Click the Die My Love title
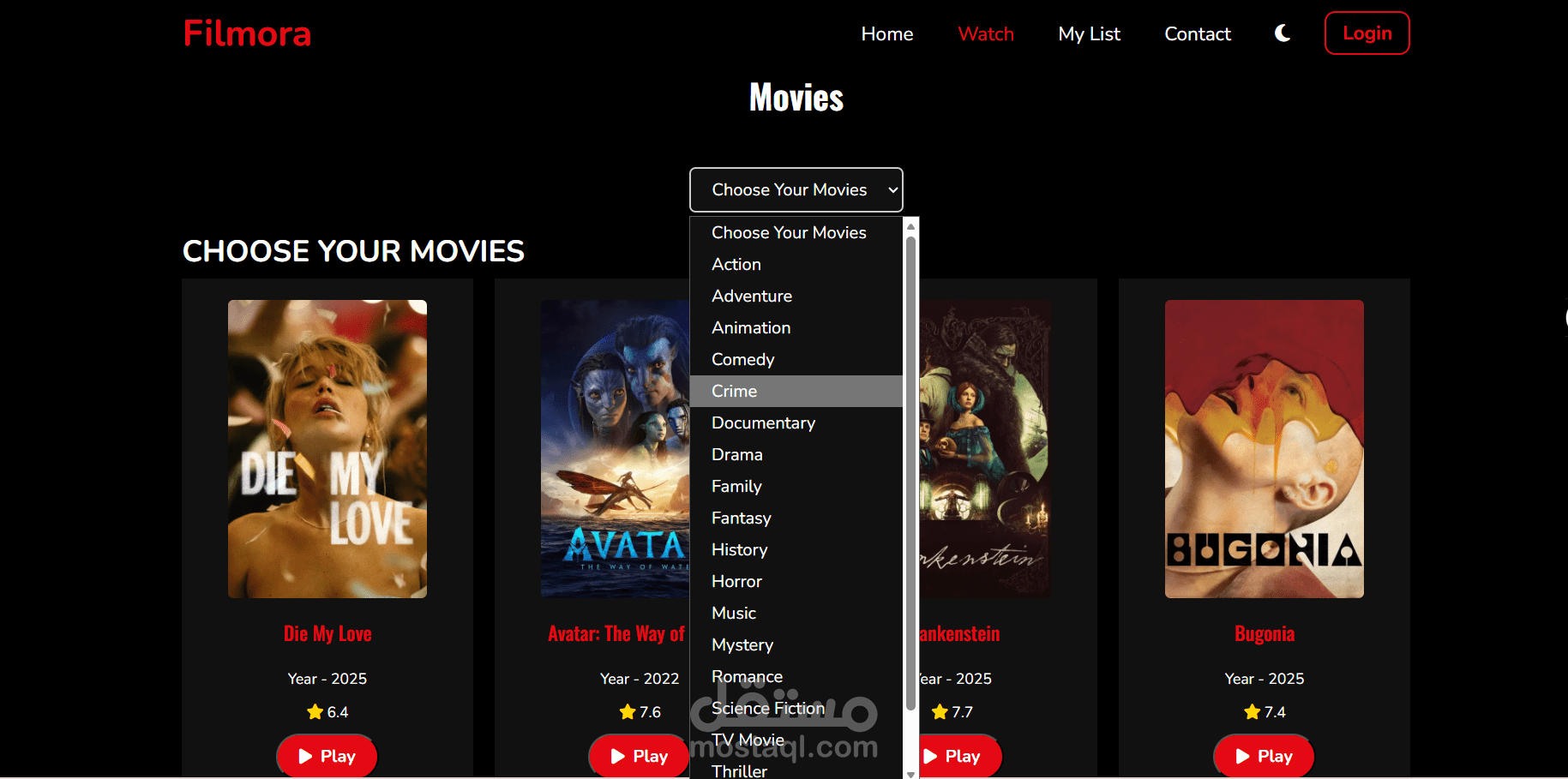This screenshot has height=779, width=1568. click(327, 633)
